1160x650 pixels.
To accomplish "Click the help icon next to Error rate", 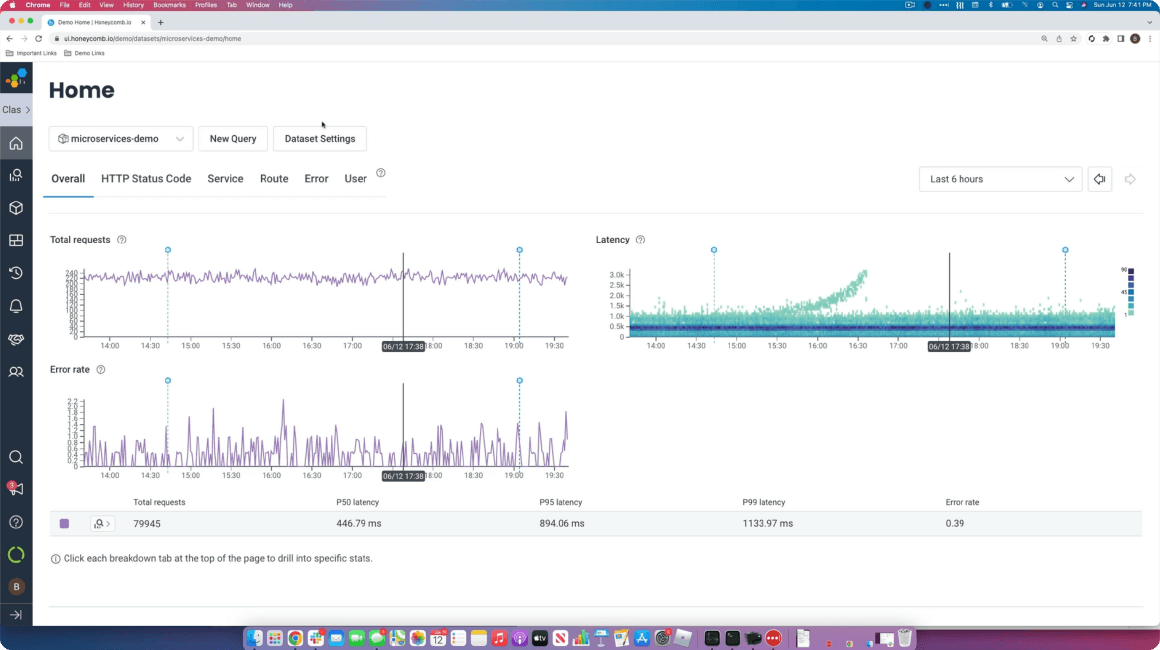I will pos(101,369).
